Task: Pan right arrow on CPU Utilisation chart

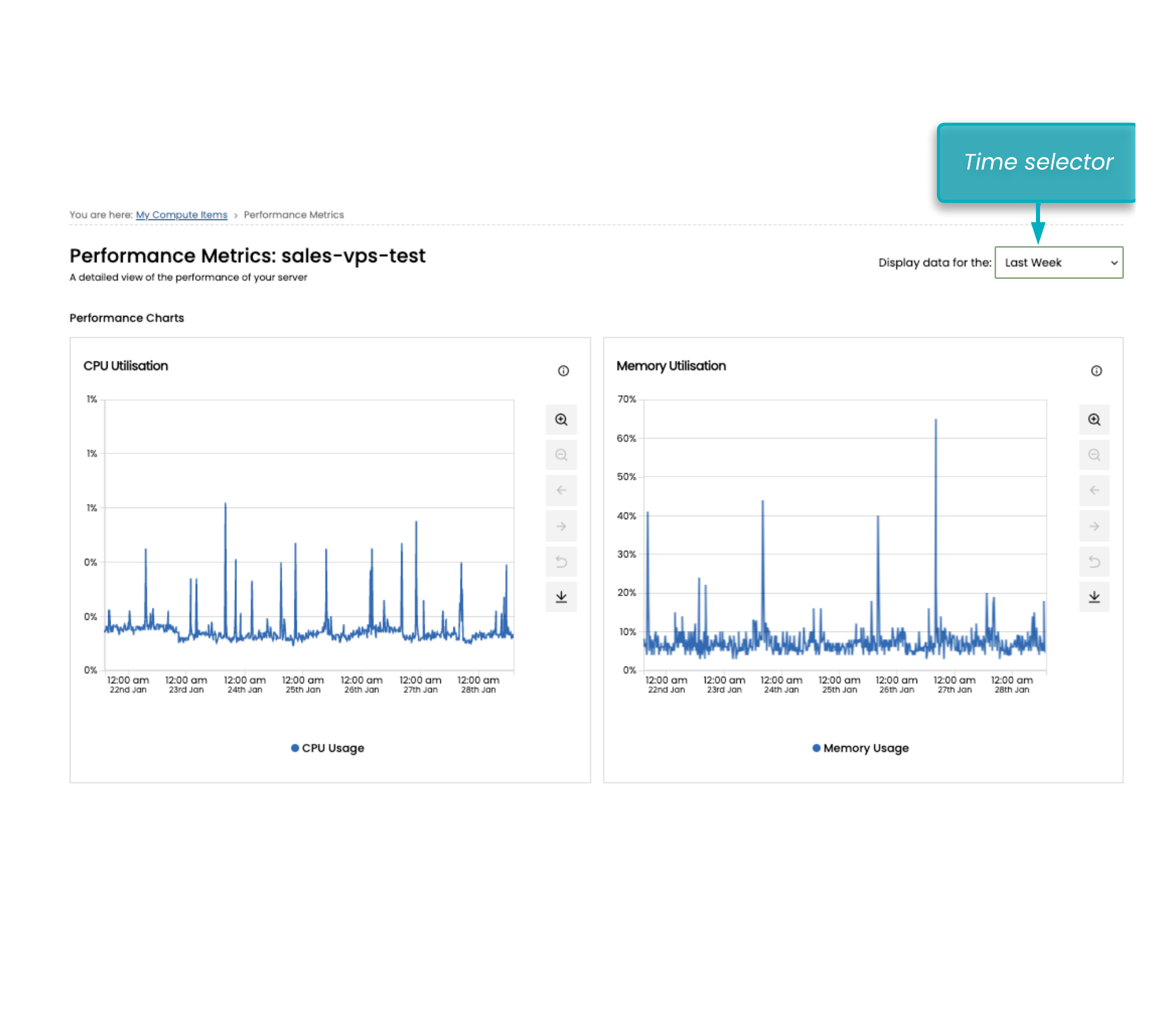Action: (561, 526)
